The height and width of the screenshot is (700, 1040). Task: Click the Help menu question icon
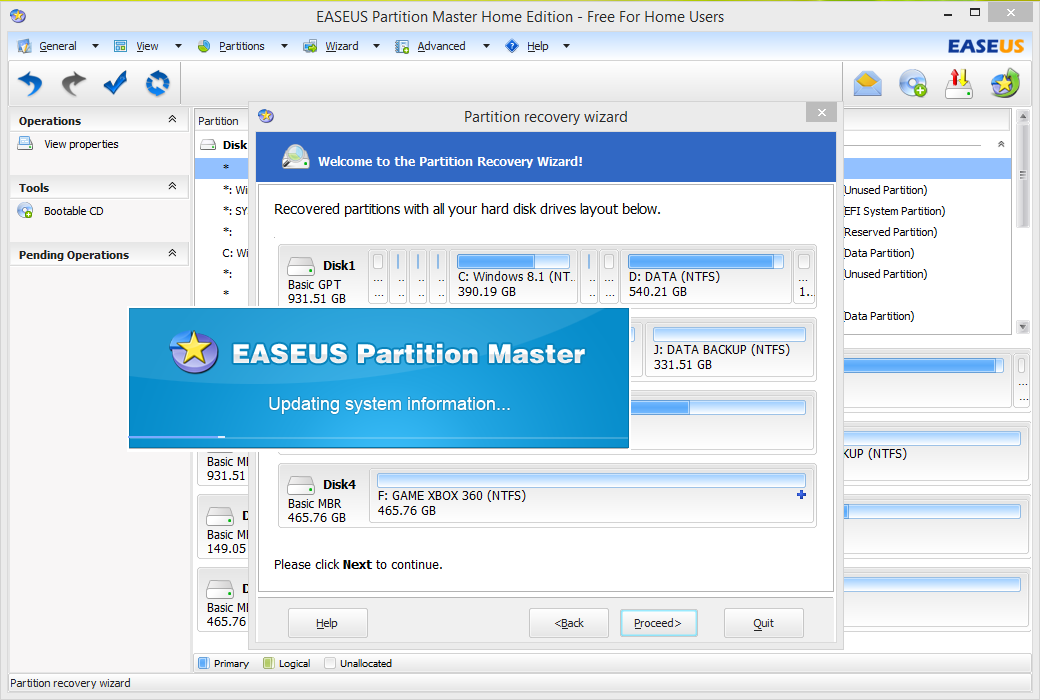click(x=512, y=46)
